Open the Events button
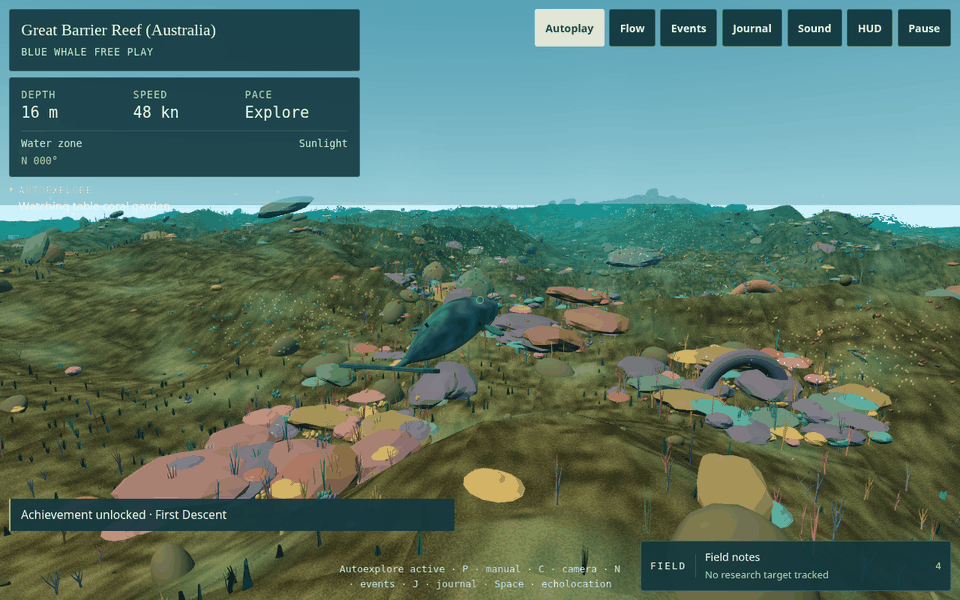The height and width of the screenshot is (600, 960). tap(688, 28)
